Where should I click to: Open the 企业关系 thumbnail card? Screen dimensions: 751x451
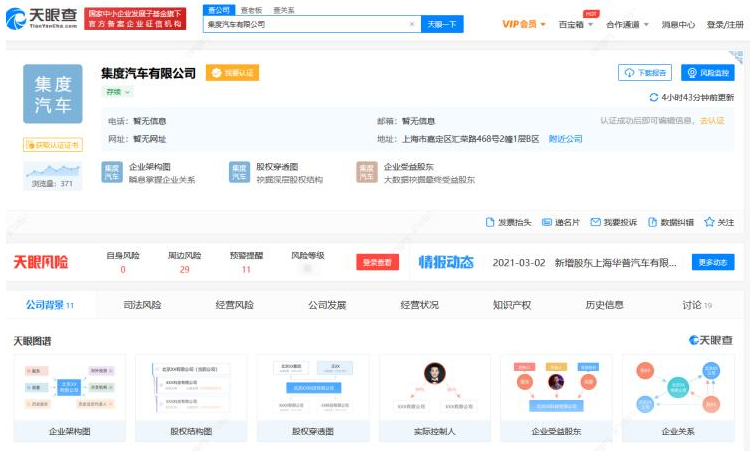[678, 398]
